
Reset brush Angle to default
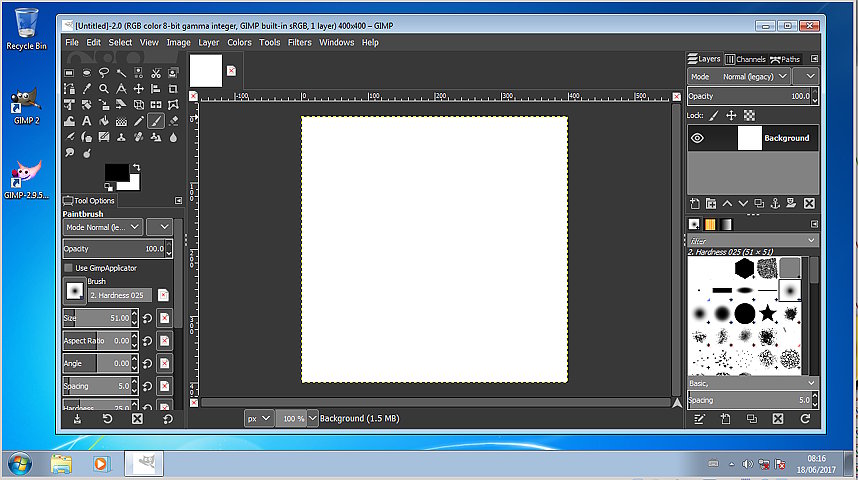tap(147, 363)
